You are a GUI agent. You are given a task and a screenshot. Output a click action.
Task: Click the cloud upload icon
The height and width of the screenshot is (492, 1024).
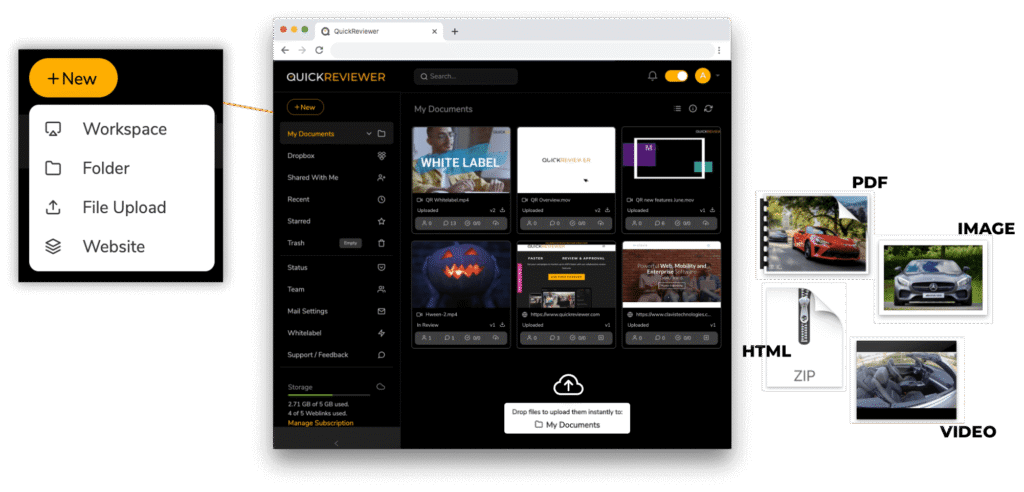coord(567,385)
